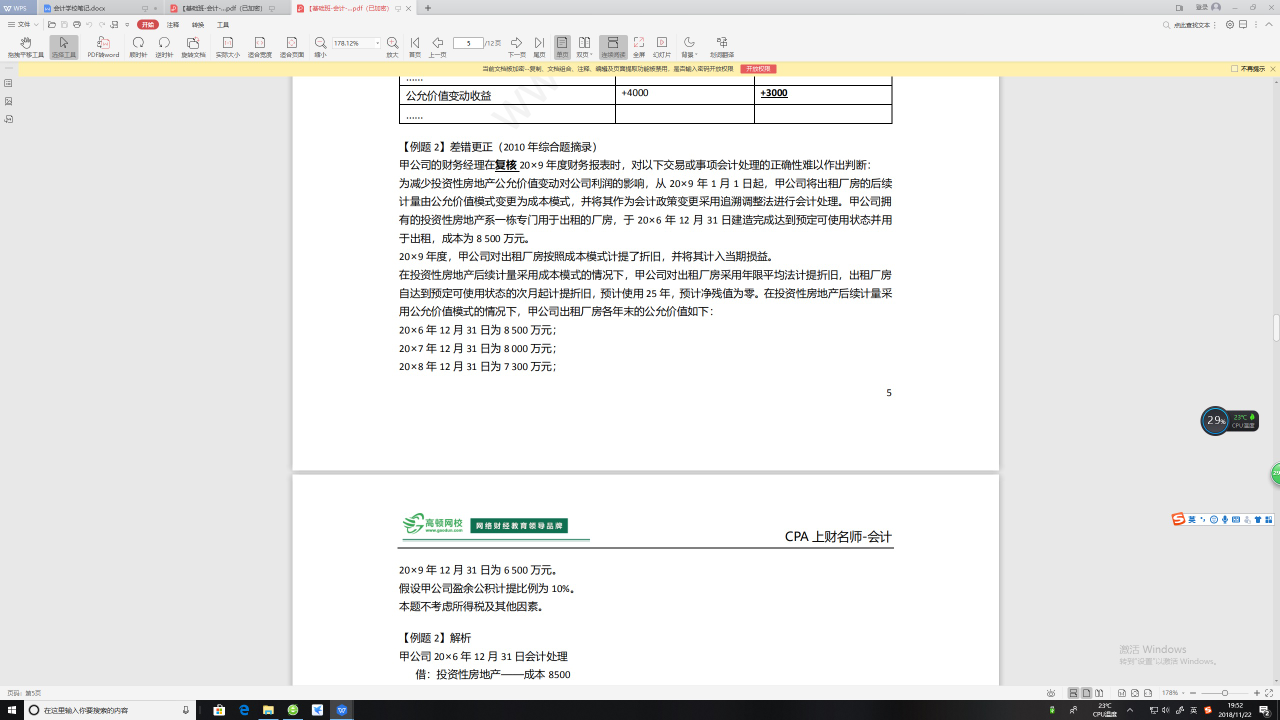
Task: Click the 划词翻译 translation icon
Action: click(x=722, y=44)
